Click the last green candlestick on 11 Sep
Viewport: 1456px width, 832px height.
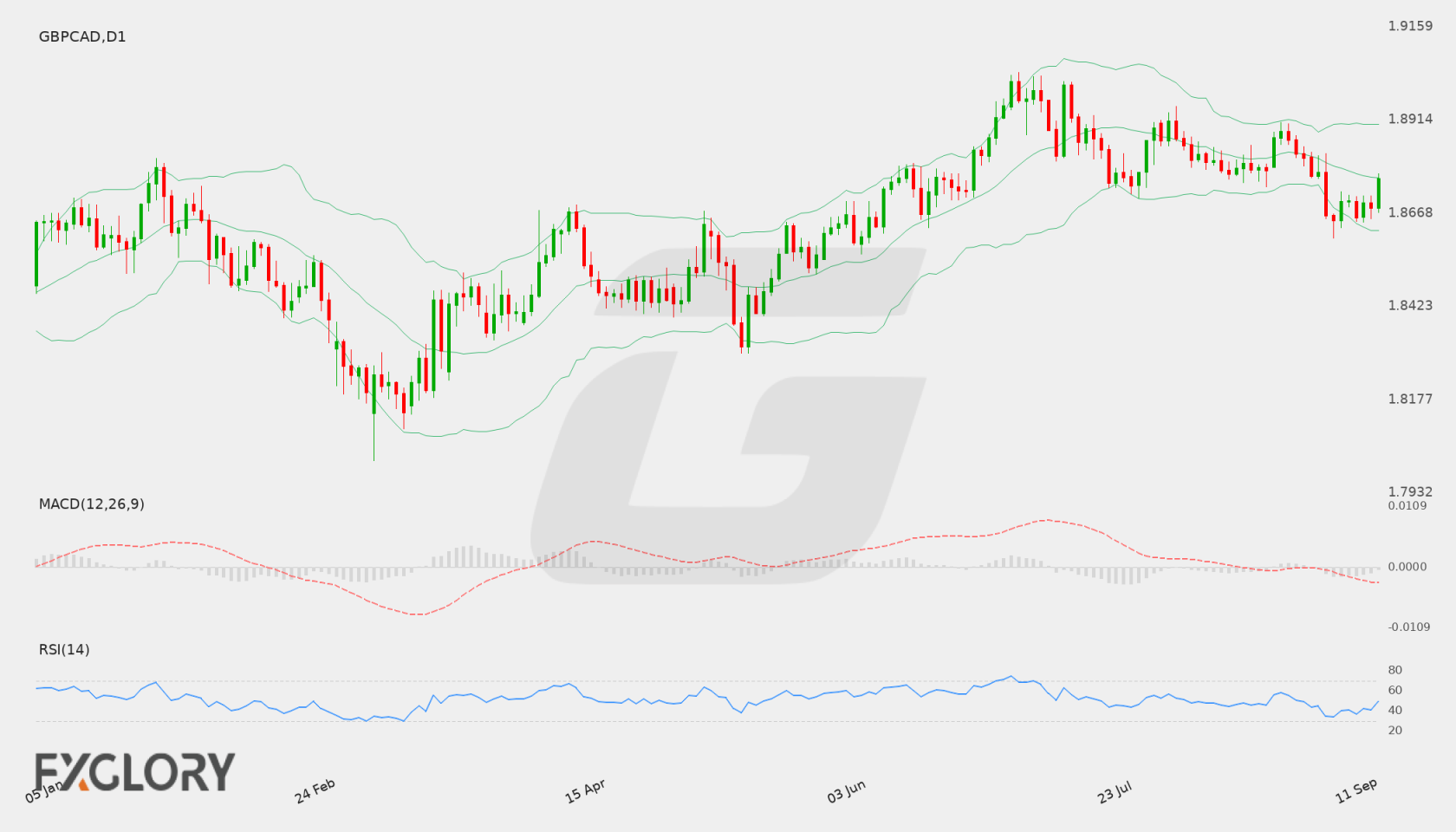pos(1378,192)
